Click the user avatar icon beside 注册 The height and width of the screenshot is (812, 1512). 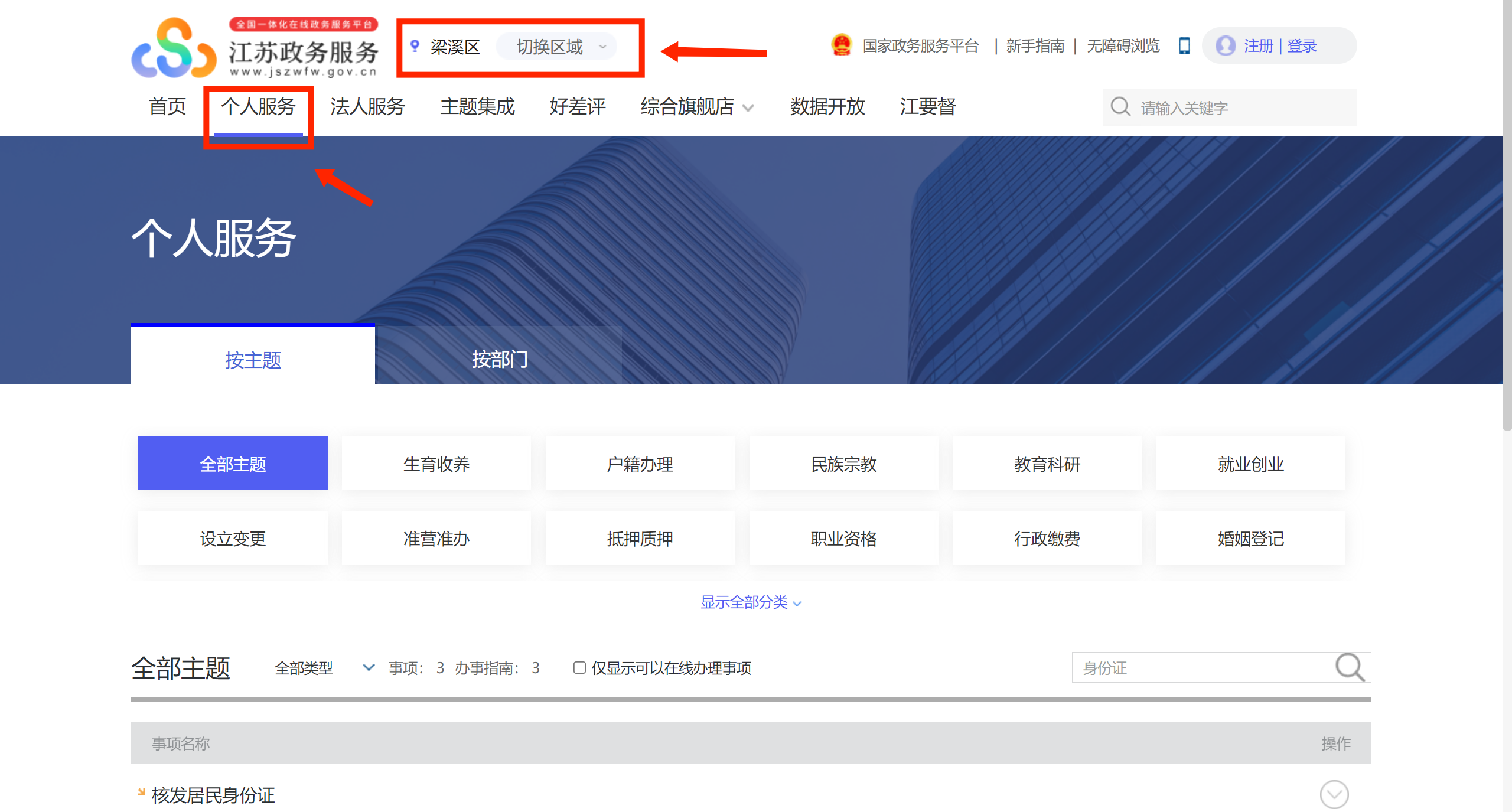point(1226,45)
